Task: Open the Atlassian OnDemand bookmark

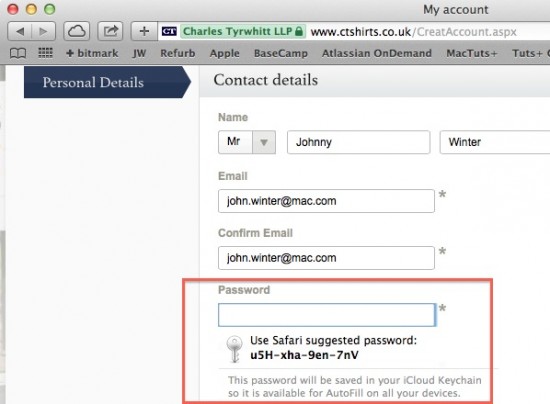Action: coord(377,53)
